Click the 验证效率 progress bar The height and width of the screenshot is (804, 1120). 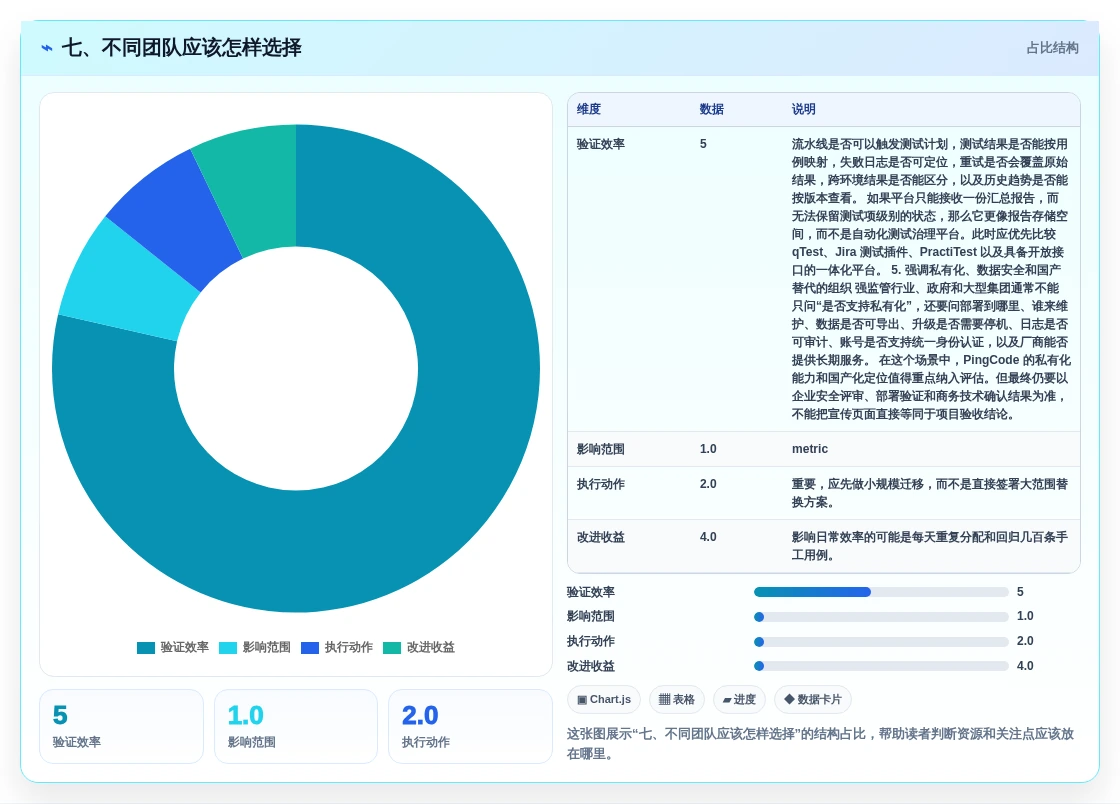881,592
